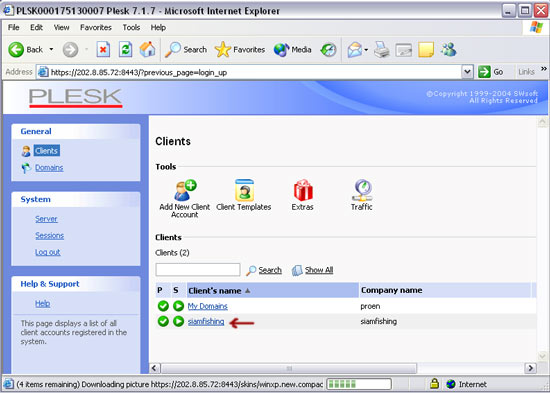The width and height of the screenshot is (550, 393).
Task: Click the PLESK logo
Action: point(75,98)
